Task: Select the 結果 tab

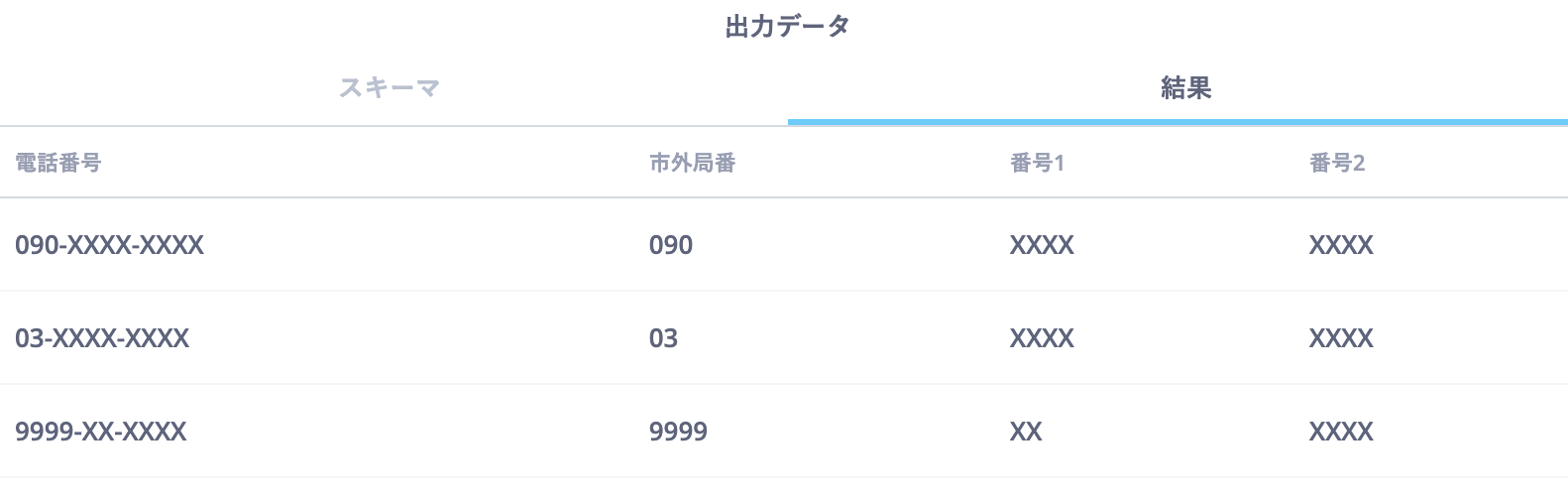Action: [1185, 88]
